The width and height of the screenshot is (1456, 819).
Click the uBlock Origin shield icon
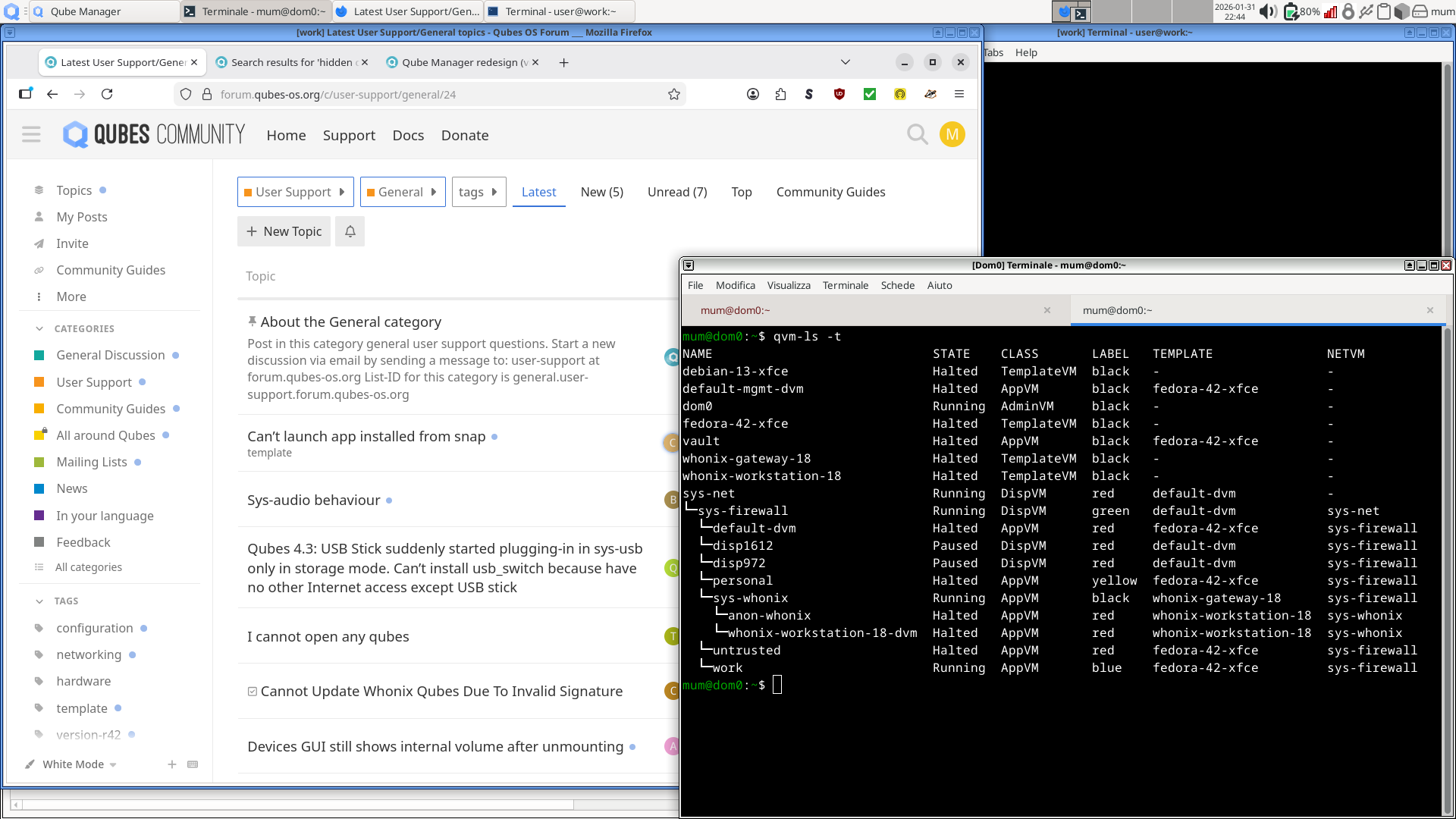click(839, 94)
